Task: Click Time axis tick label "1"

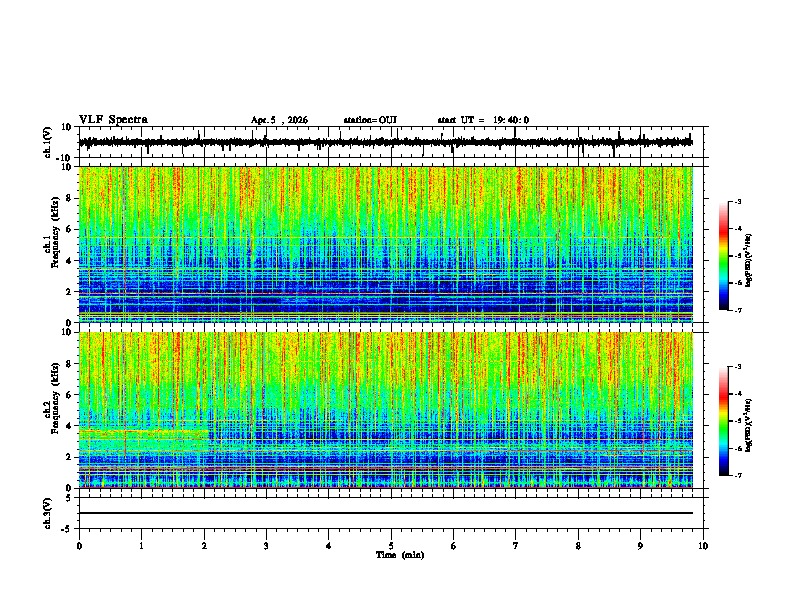Action: coord(141,546)
